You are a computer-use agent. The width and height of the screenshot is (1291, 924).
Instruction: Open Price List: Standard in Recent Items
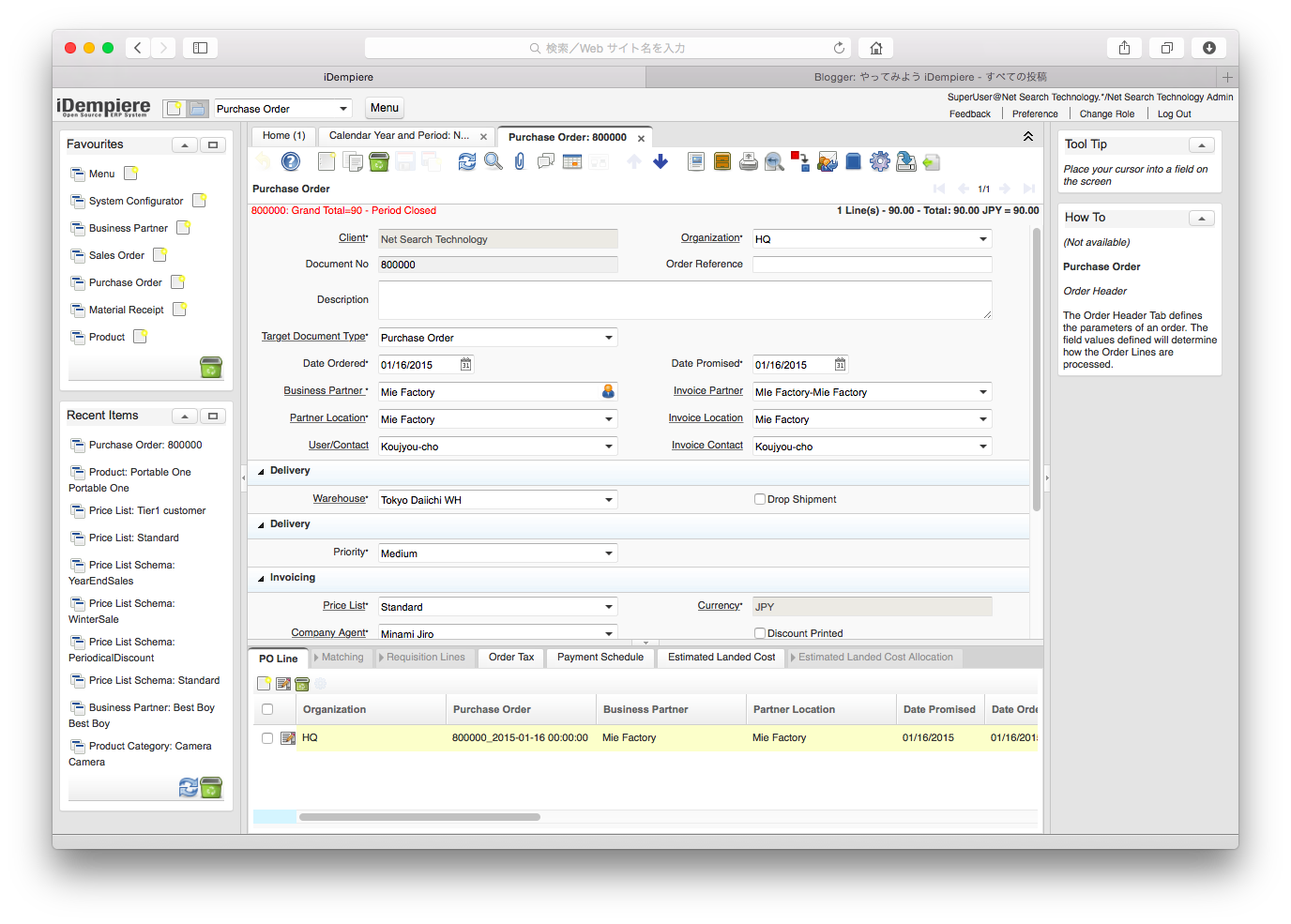pos(133,538)
